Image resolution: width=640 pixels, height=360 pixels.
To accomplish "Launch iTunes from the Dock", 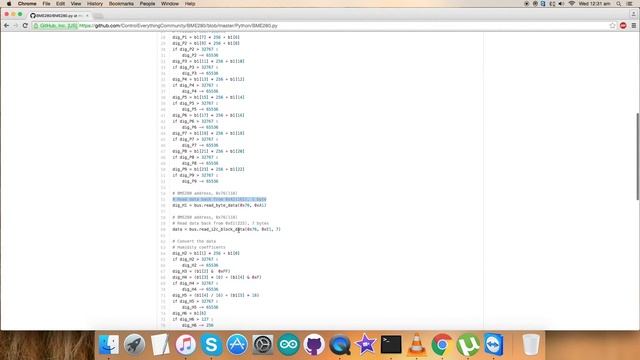I will pos(186,345).
